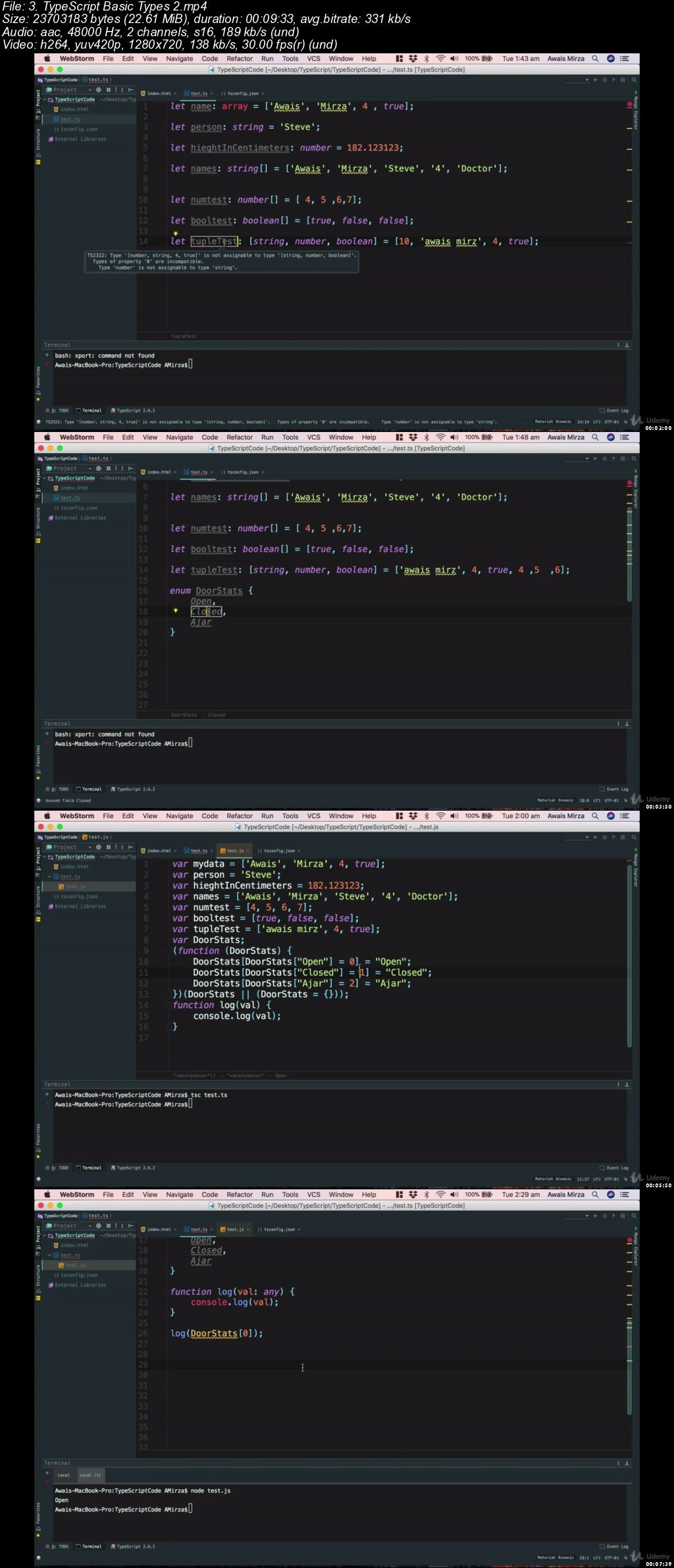The height and width of the screenshot is (1568, 674).
Task: Toggle Event Log in the 1:43 am frame
Action: point(614,410)
